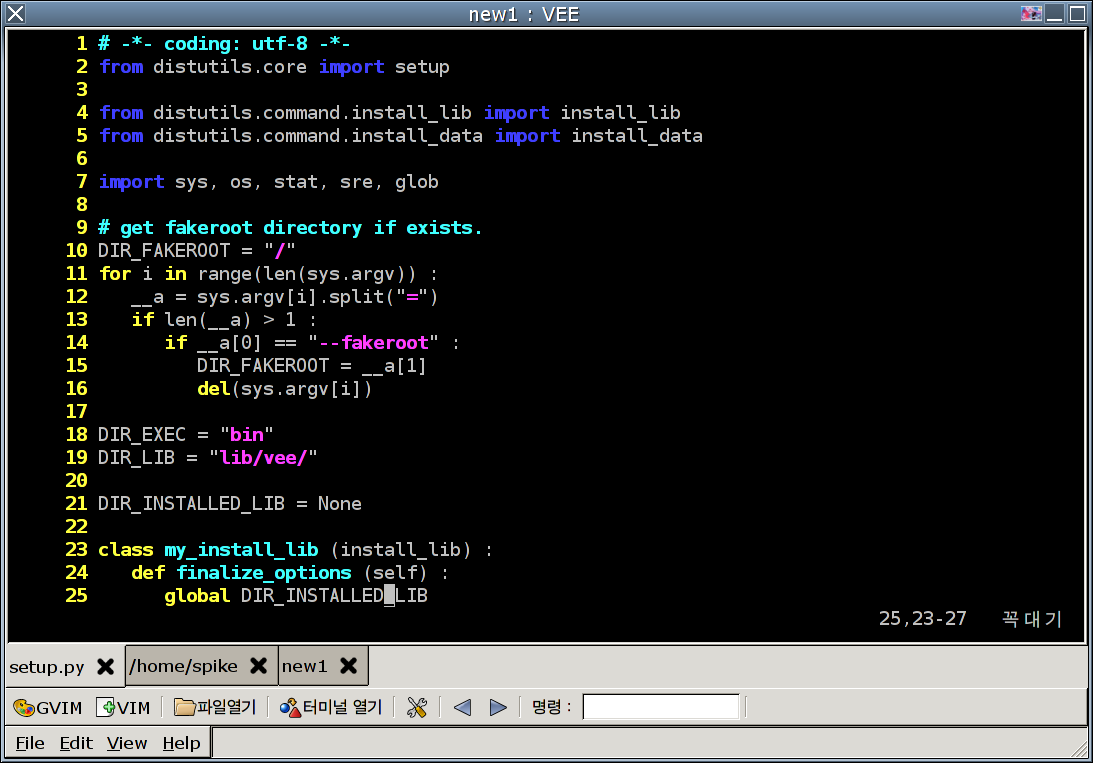Go to the previous tab with the left arrow
Screen dimensions: 1093x763
462,708
